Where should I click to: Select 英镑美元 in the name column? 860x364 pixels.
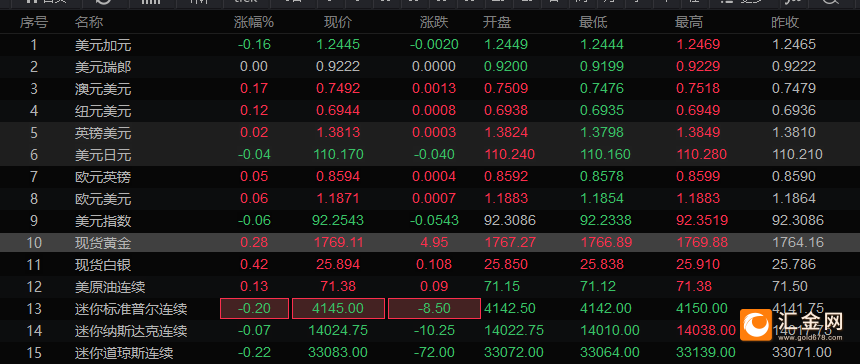click(103, 133)
